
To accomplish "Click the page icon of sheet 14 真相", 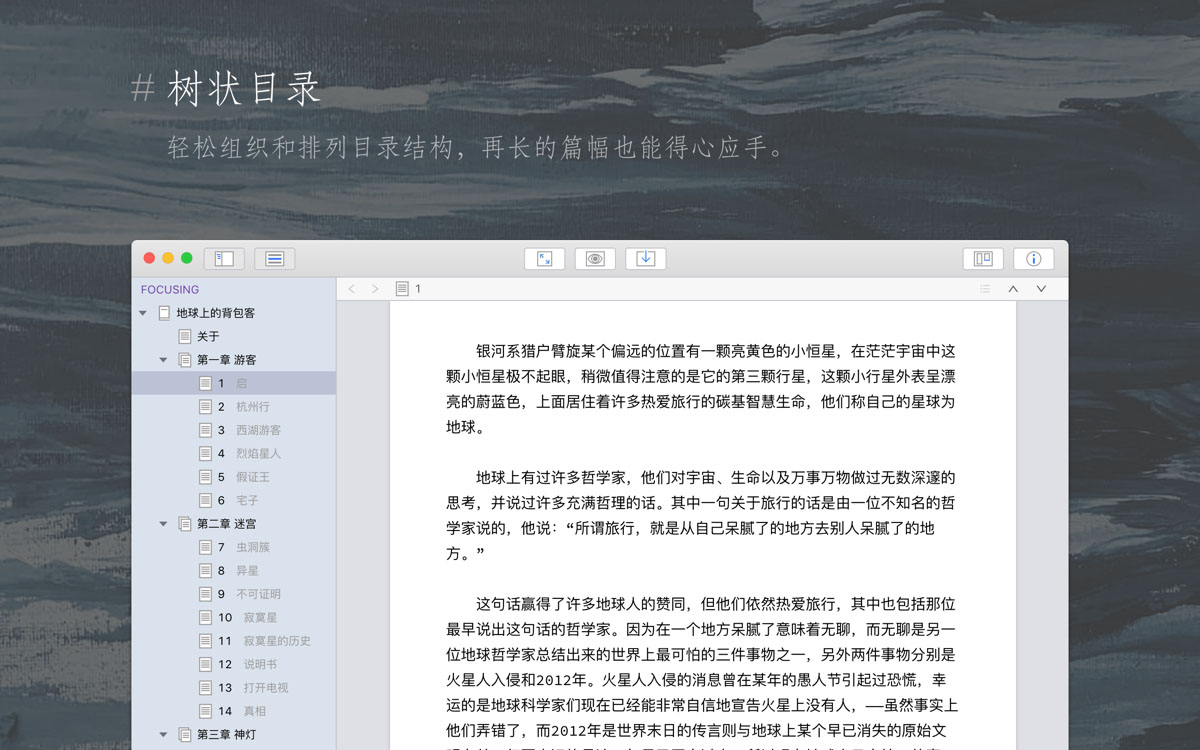I will [205, 711].
